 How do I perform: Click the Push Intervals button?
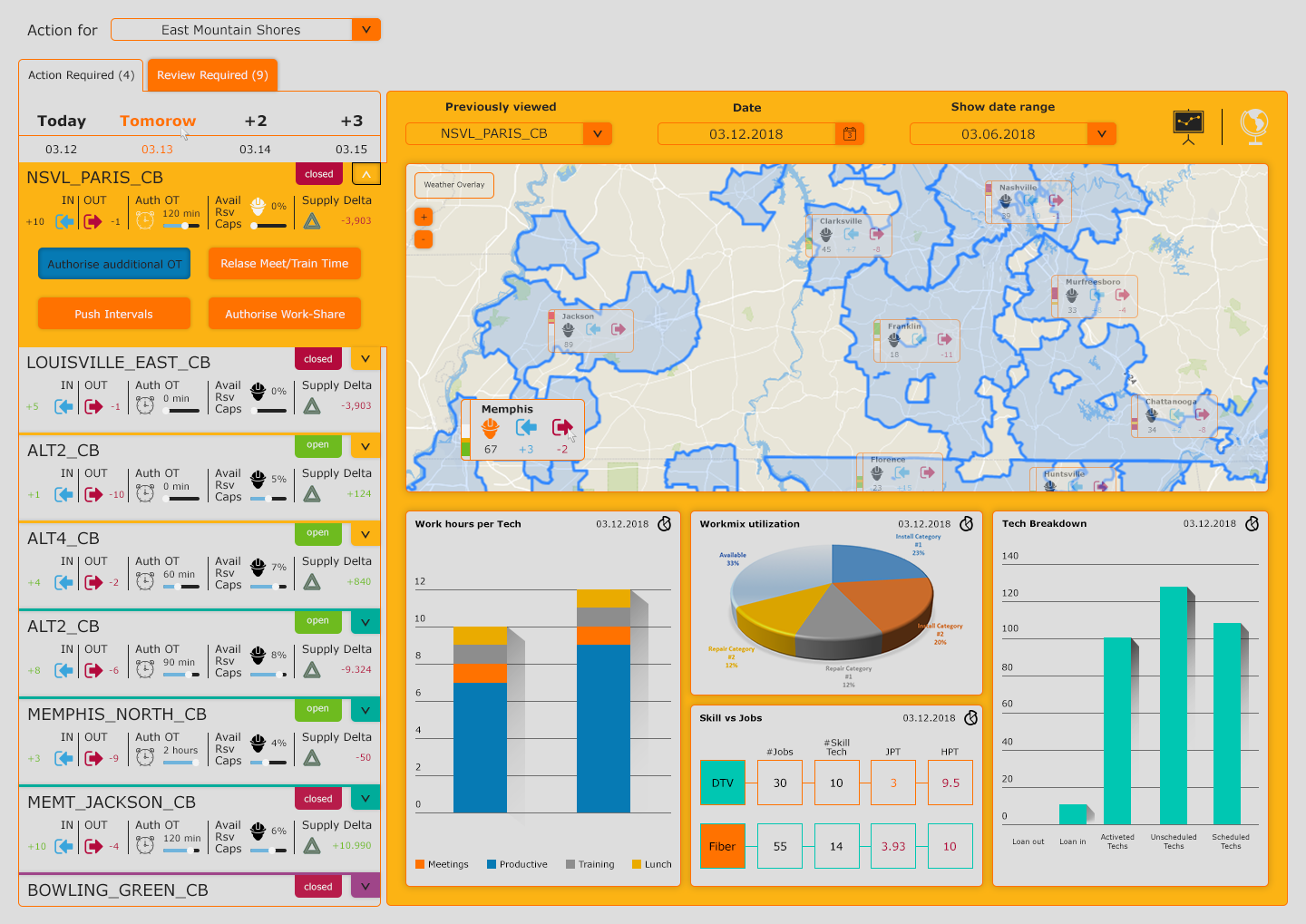(x=114, y=314)
